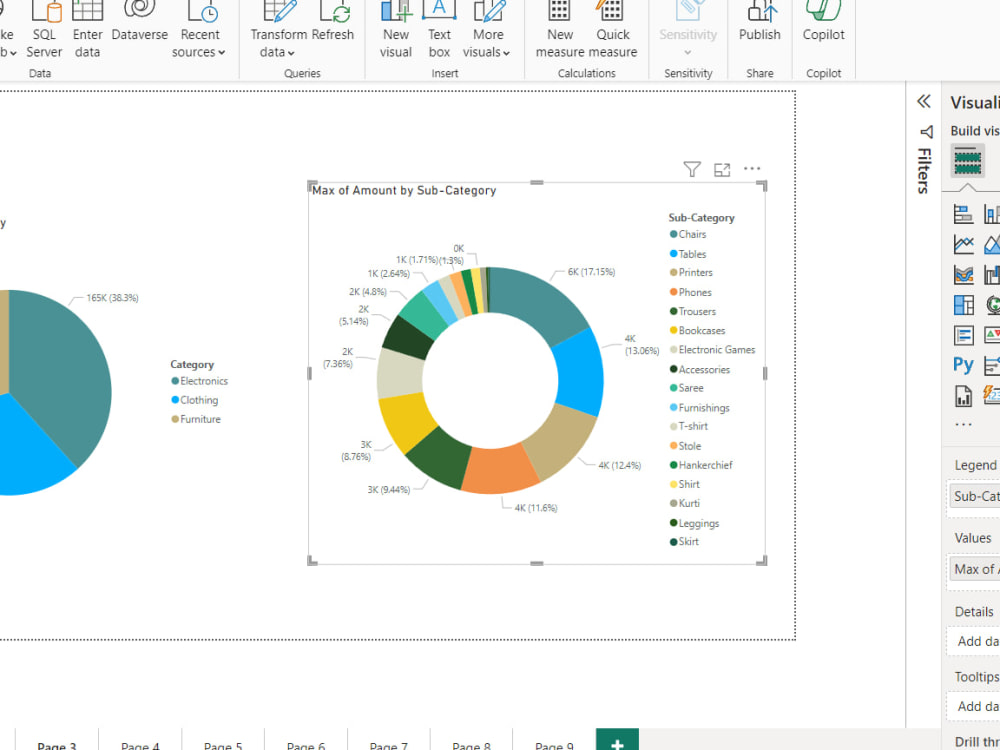
Task: Switch to Page 3 tab
Action: coord(57,741)
